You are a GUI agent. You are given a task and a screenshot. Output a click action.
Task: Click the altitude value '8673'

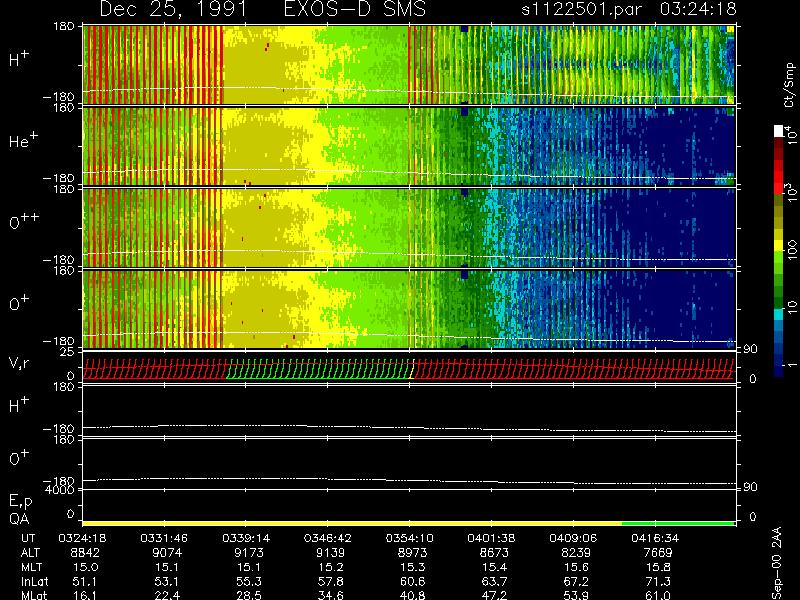point(494,553)
